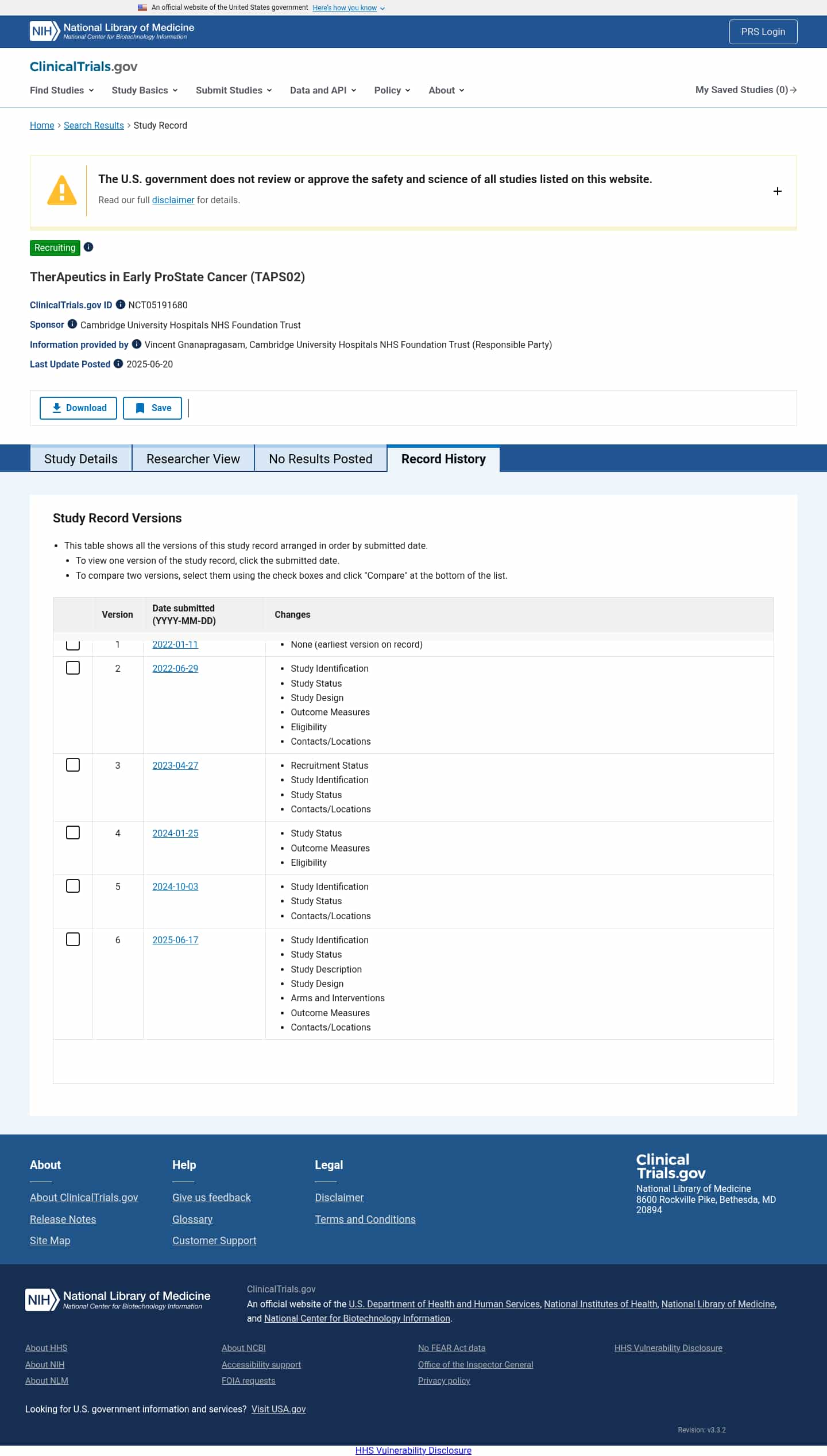Image resolution: width=827 pixels, height=1456 pixels.
Task: Open the footer Disclaimer link under Legal
Action: click(x=339, y=1197)
